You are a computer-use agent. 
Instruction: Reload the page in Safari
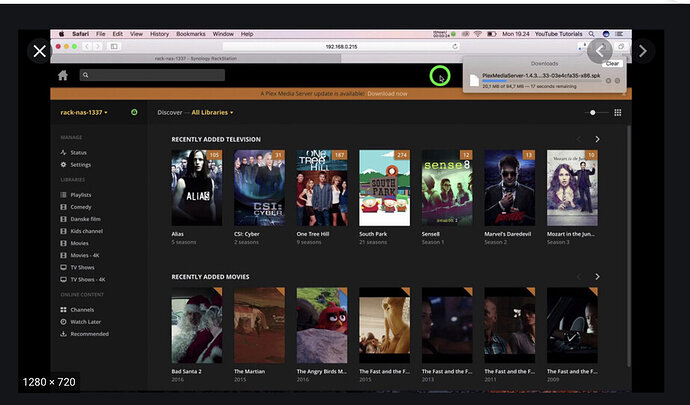point(455,46)
